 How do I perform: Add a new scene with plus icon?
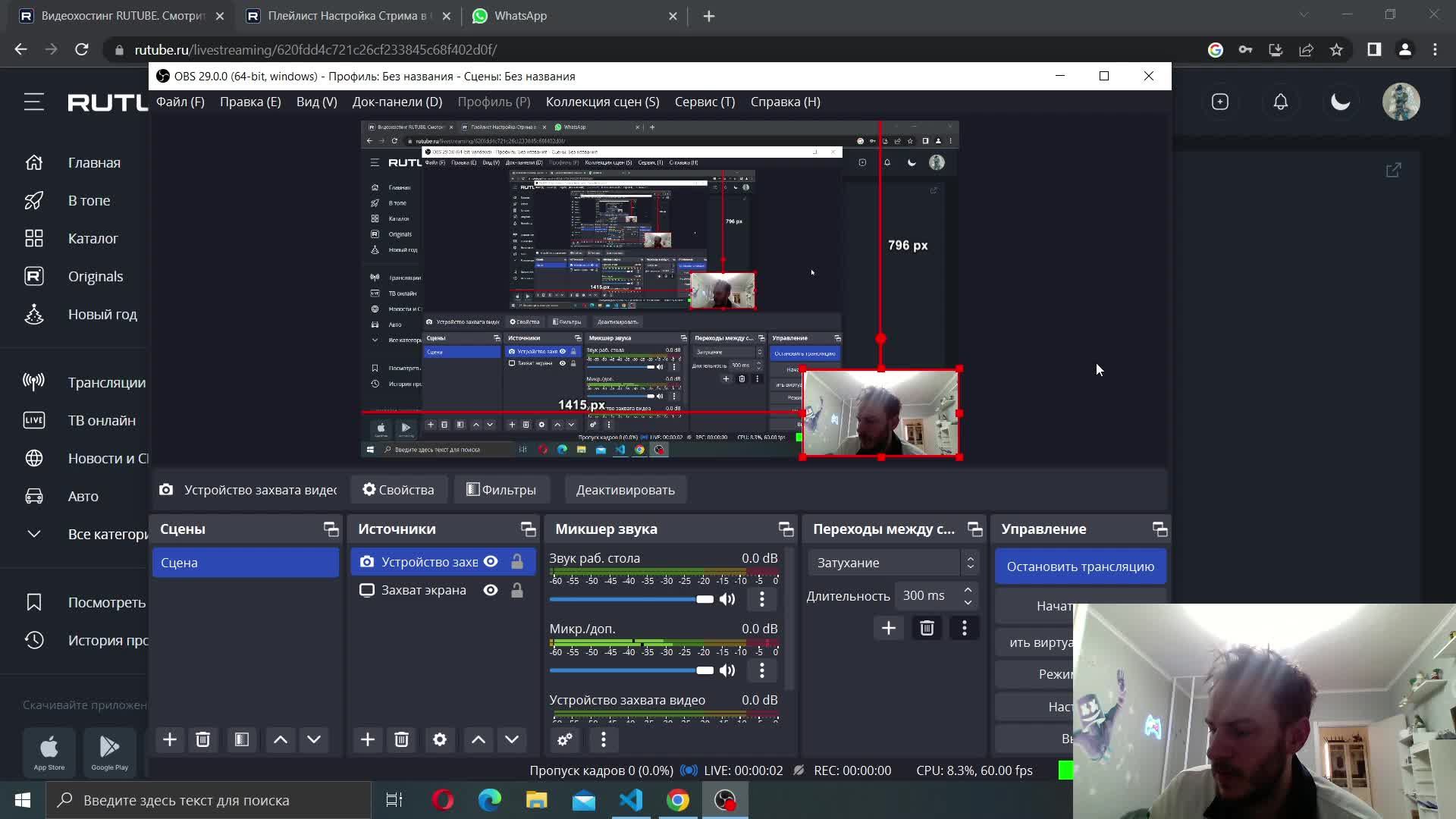[170, 739]
